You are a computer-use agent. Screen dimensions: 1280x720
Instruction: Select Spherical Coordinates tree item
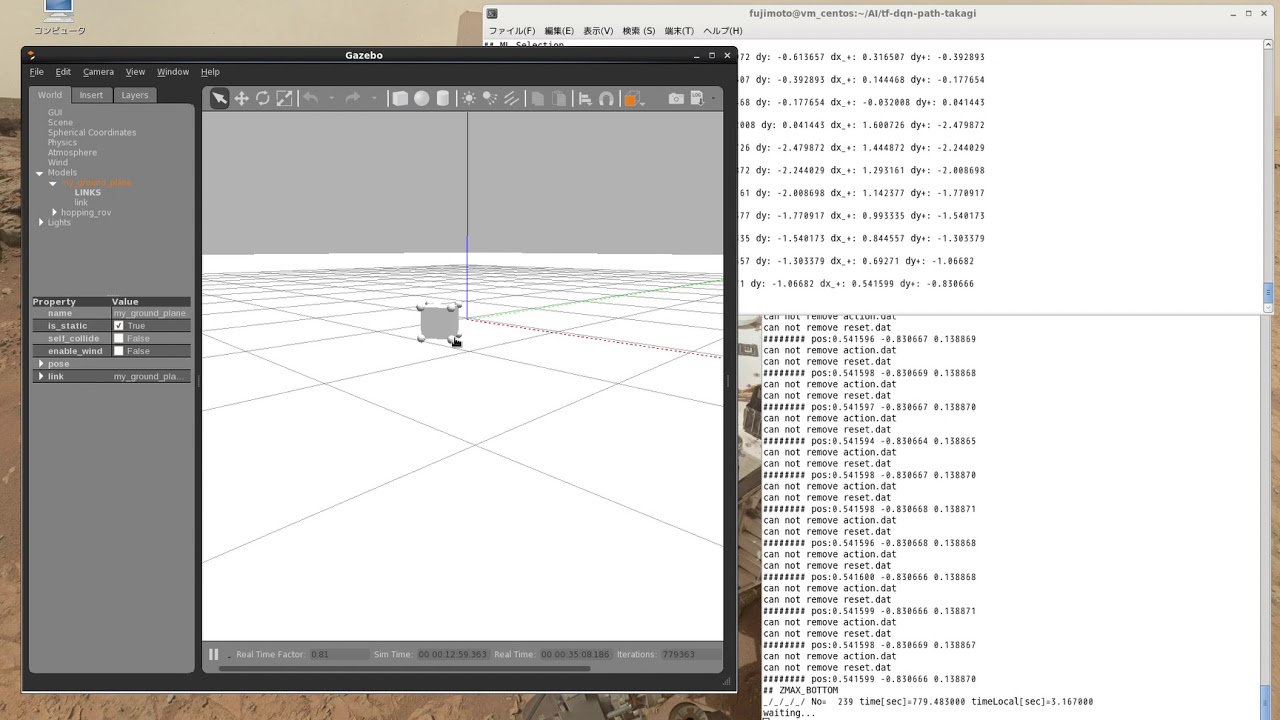click(x=92, y=132)
